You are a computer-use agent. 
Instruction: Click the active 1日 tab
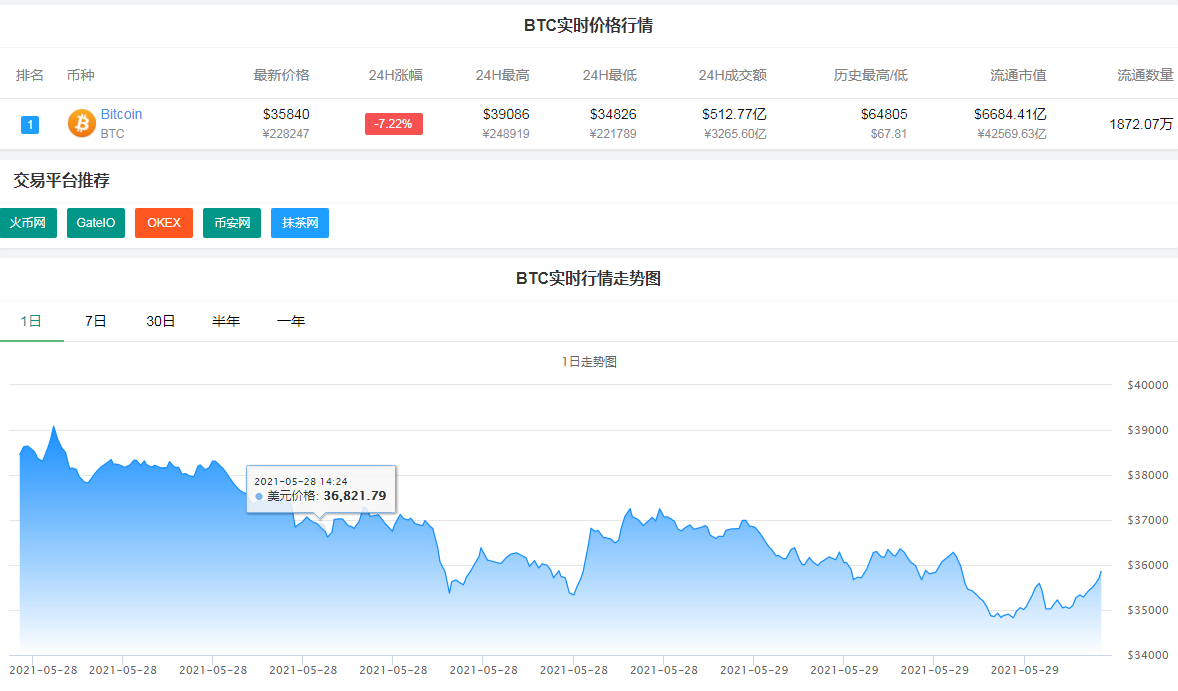coord(29,321)
